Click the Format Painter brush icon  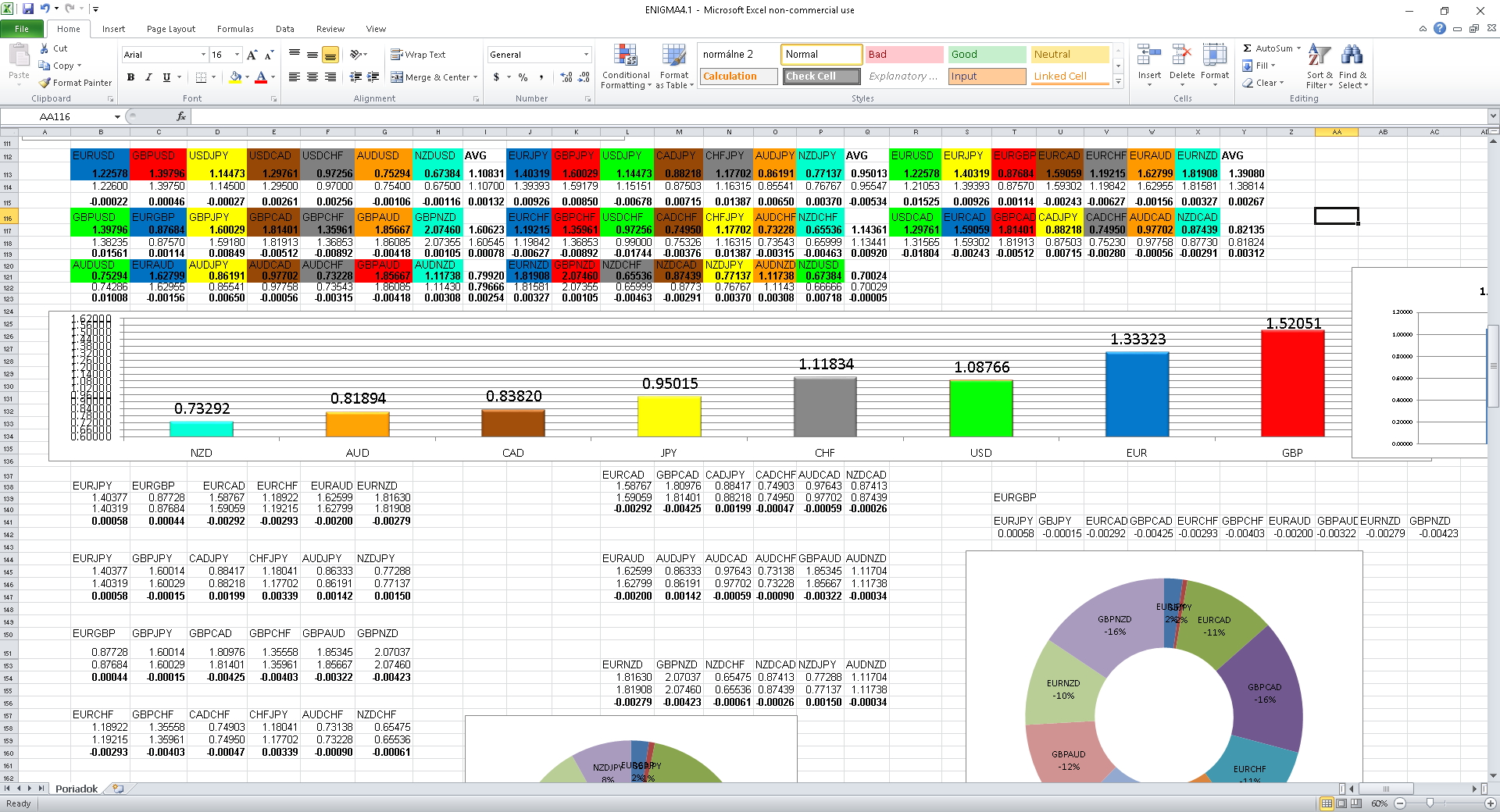pyautogui.click(x=45, y=83)
